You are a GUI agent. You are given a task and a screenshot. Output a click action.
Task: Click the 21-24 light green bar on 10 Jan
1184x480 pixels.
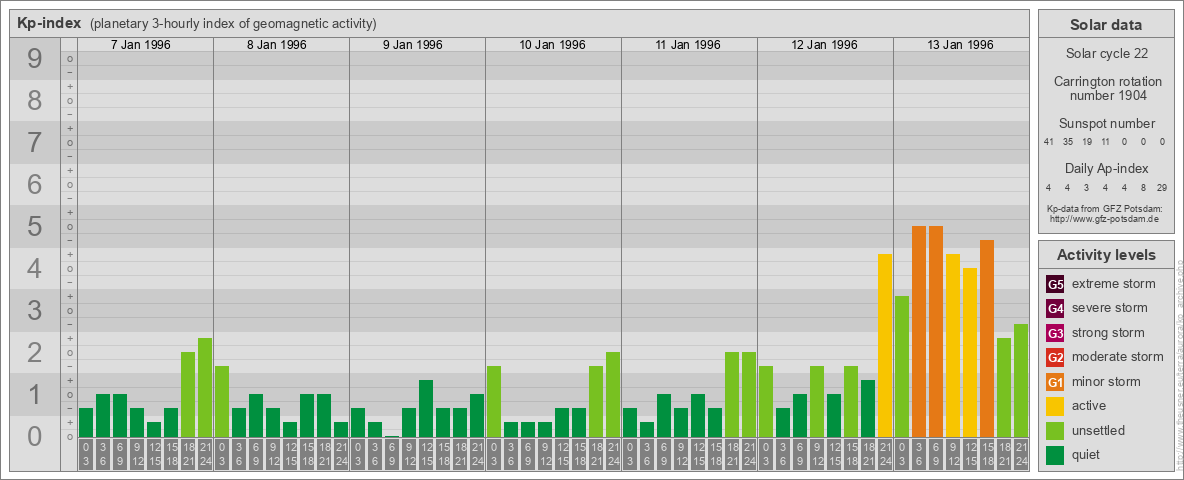click(613, 395)
